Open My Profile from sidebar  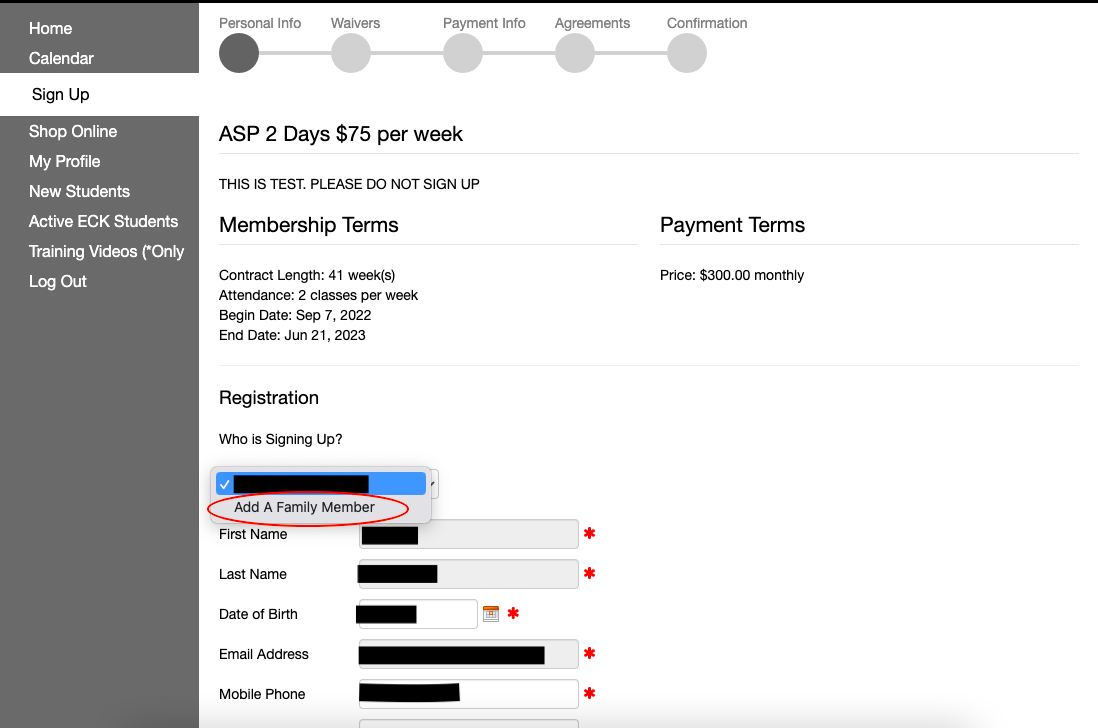[x=64, y=162]
